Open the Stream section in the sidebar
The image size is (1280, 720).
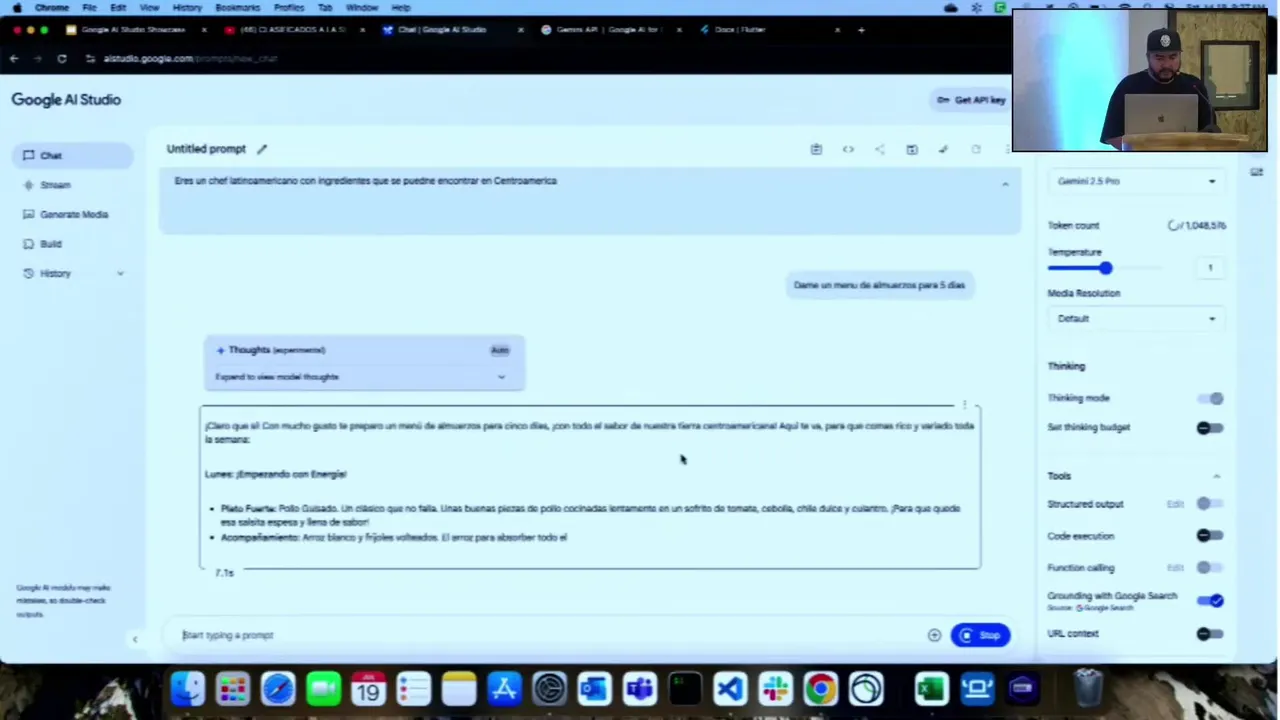coord(55,185)
